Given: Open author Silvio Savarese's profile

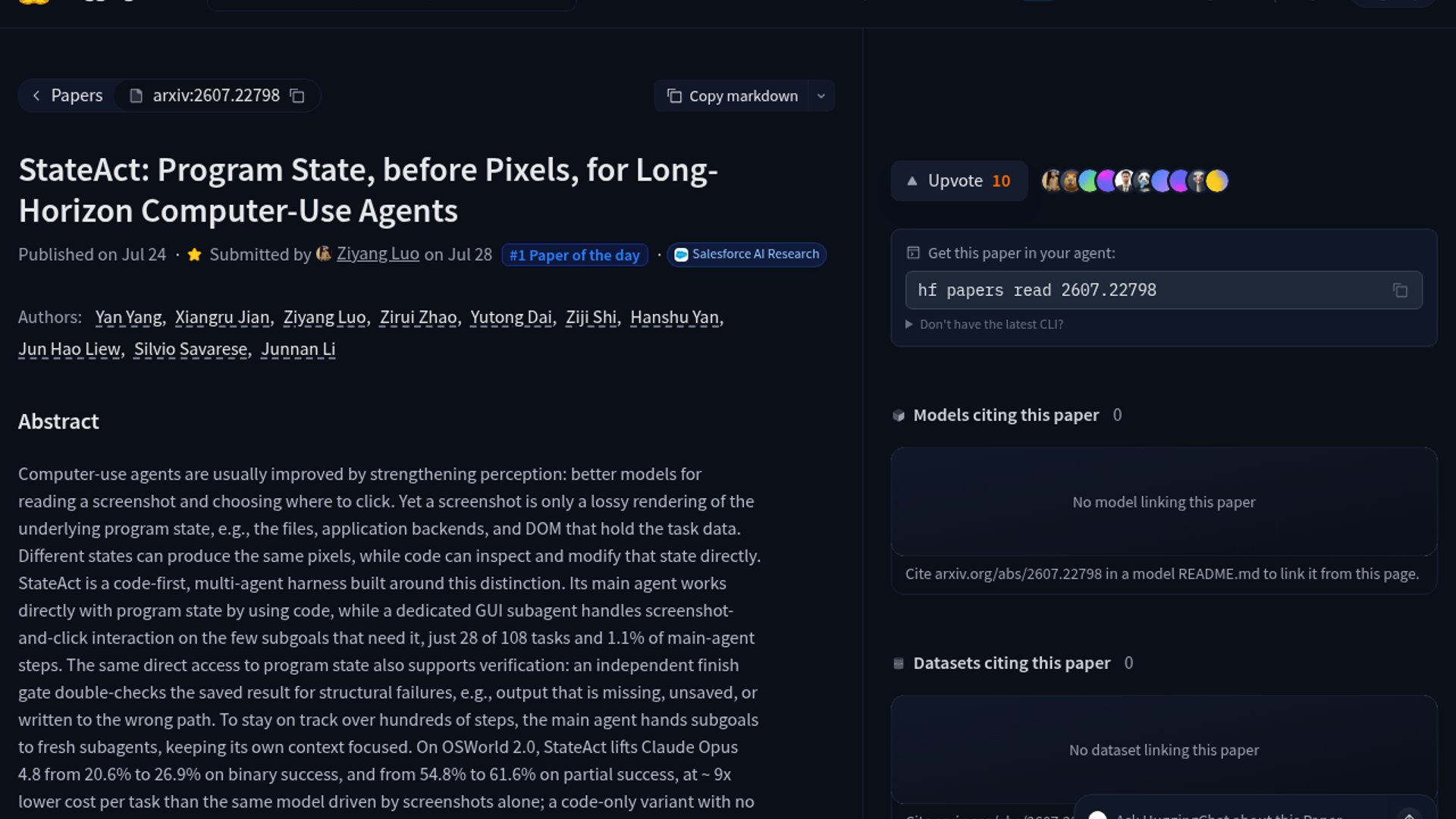Looking at the screenshot, I should pos(190,350).
